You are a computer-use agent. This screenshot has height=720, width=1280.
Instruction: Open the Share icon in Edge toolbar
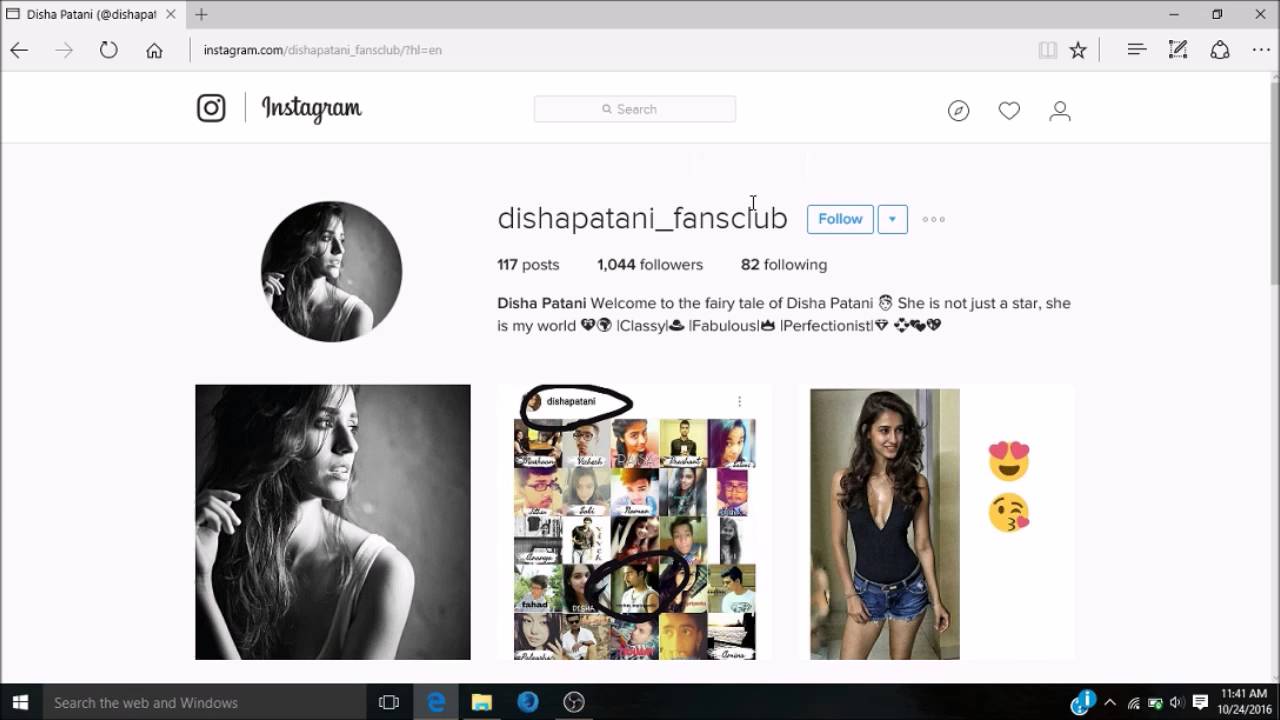1220,50
